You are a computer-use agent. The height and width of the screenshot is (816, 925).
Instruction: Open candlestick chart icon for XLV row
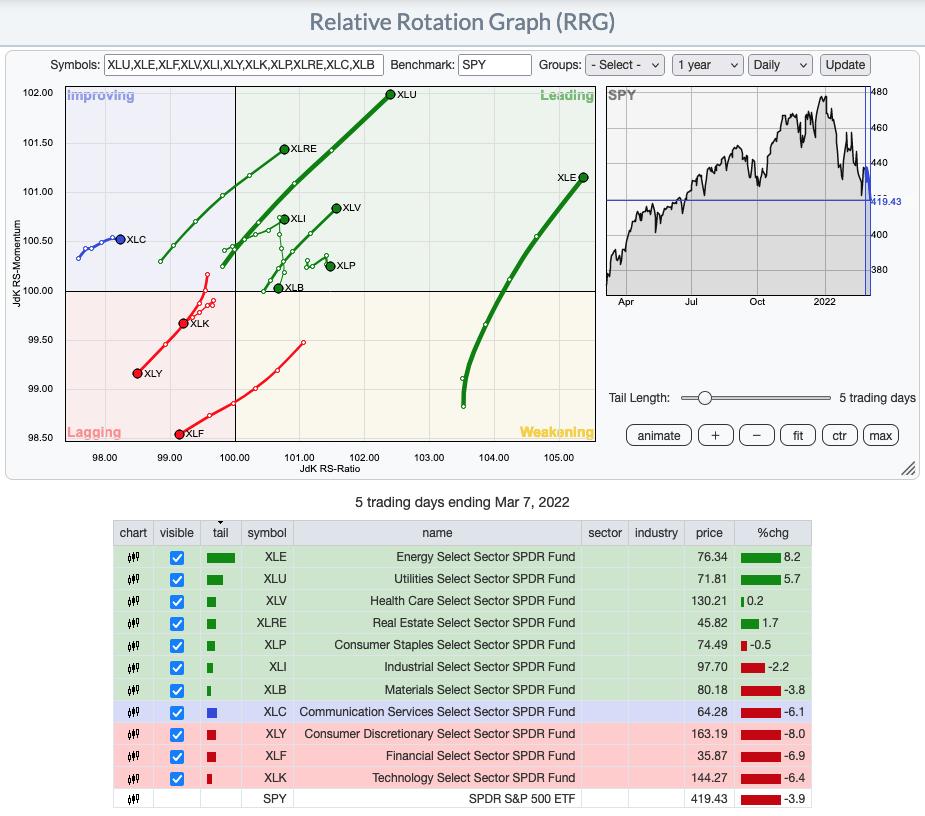coord(133,601)
